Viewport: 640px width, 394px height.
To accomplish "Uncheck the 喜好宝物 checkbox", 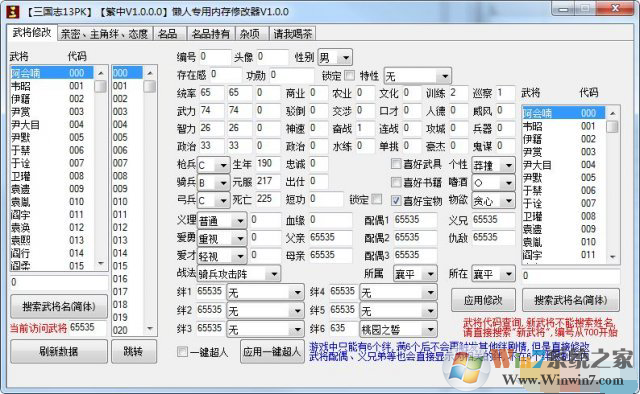I will click(x=396, y=200).
